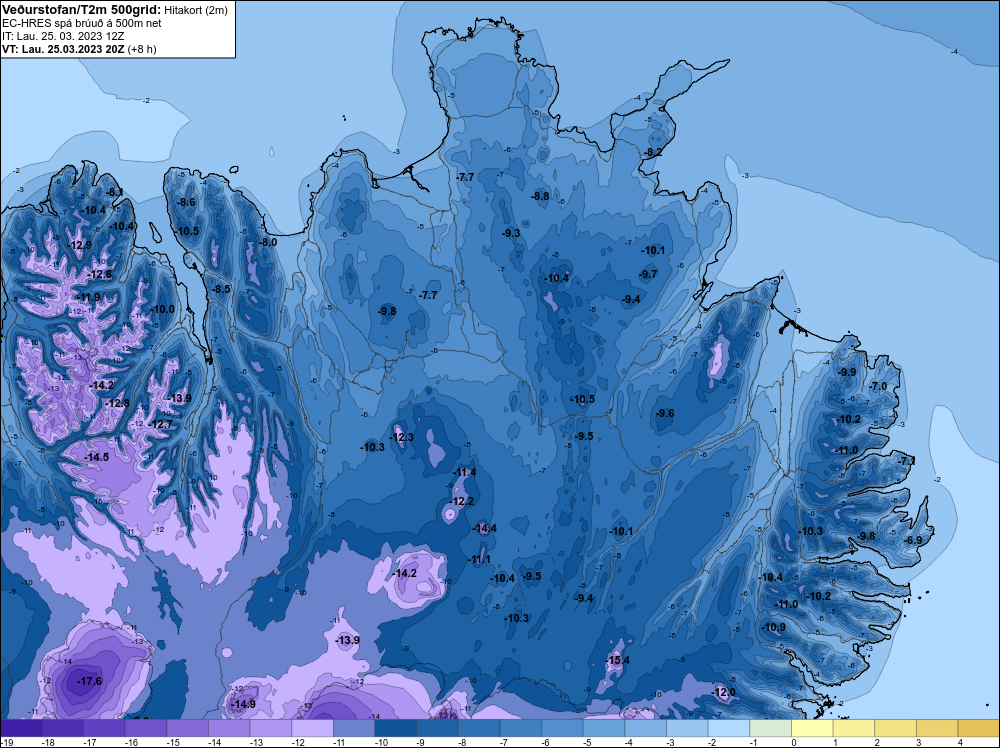Image resolution: width=1000 pixels, height=748 pixels.
Task: Click the -11.9 temperature value
Action: [x=89, y=297]
